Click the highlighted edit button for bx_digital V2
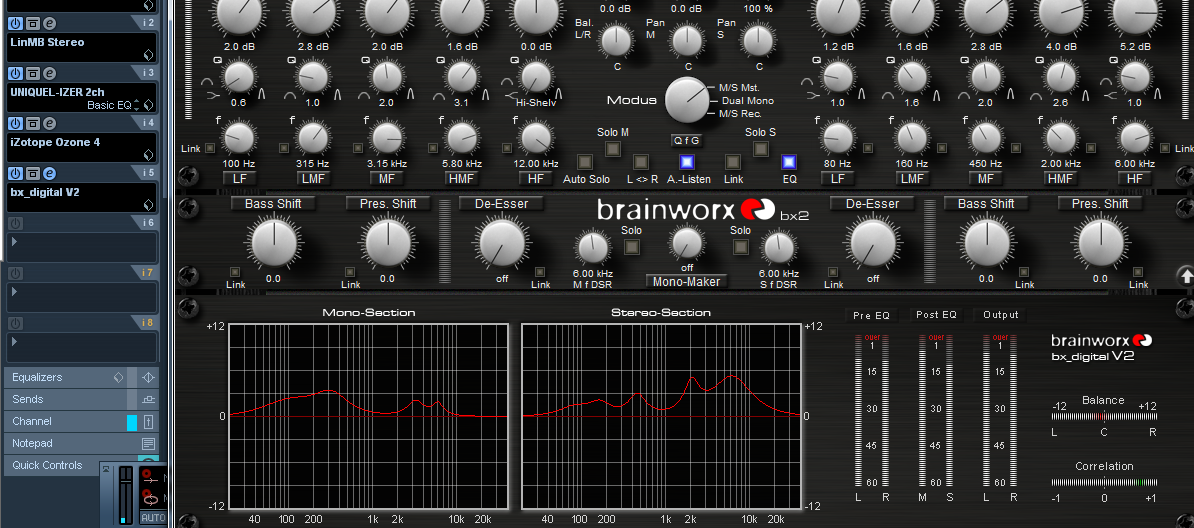 49,173
